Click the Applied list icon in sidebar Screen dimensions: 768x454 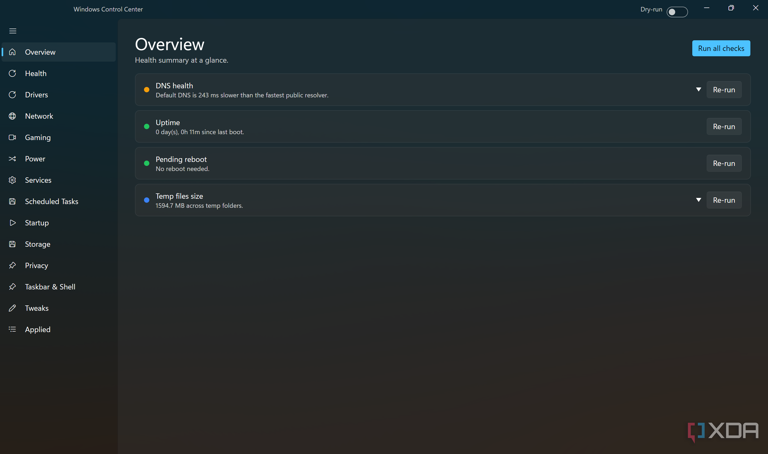coord(13,330)
